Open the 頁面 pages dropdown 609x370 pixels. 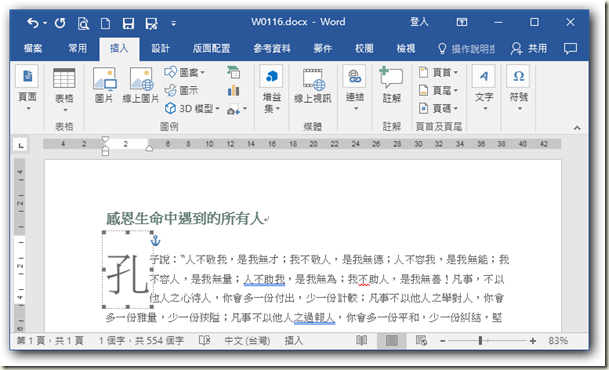[28, 89]
